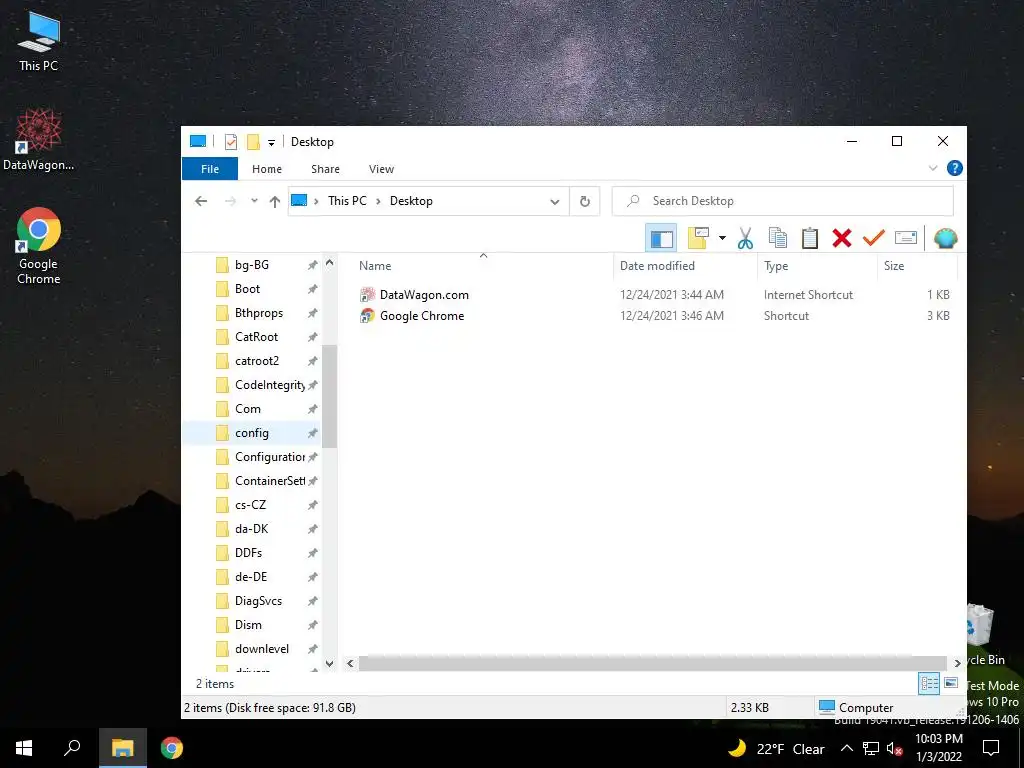Click the Copy toolbar icon
The image size is (1024, 768).
[x=778, y=238]
